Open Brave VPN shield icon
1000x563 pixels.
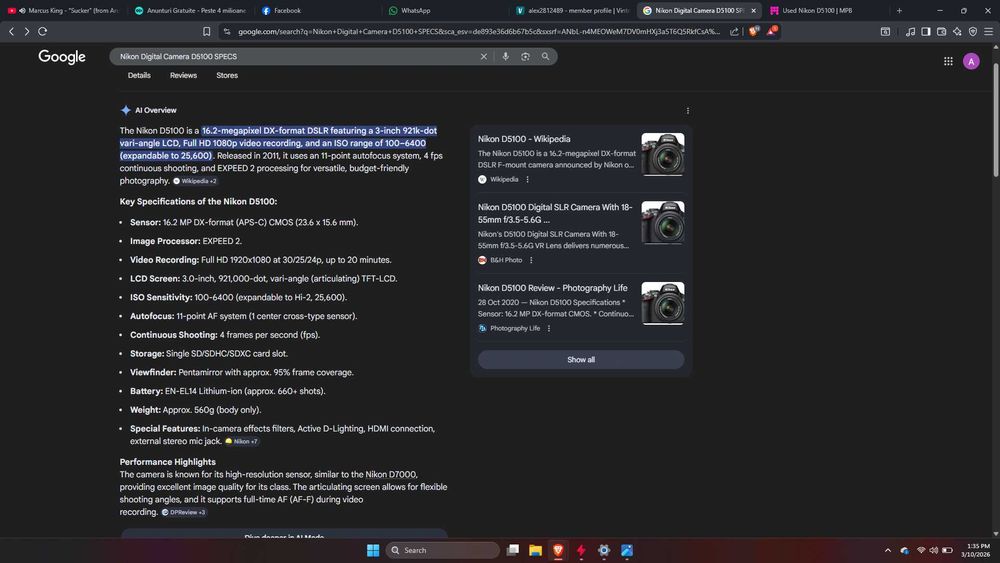(x=973, y=31)
